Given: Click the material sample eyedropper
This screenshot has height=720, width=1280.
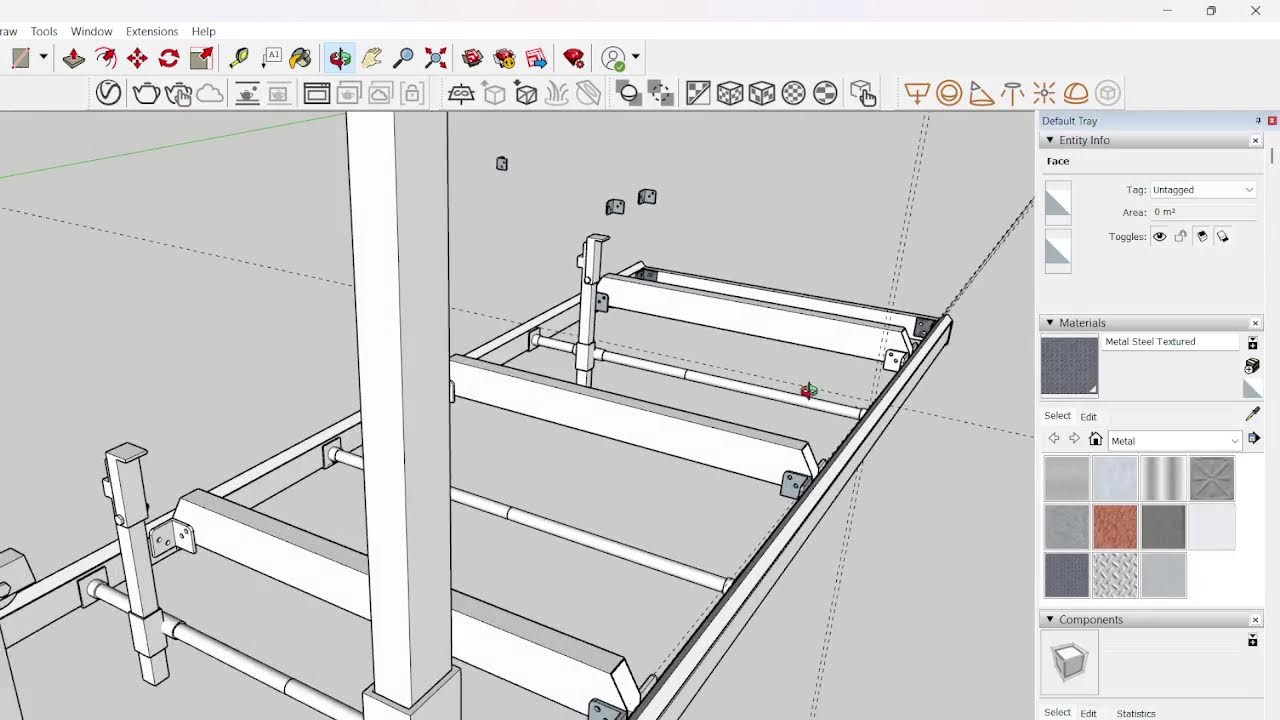Looking at the screenshot, I should click(x=1253, y=414).
